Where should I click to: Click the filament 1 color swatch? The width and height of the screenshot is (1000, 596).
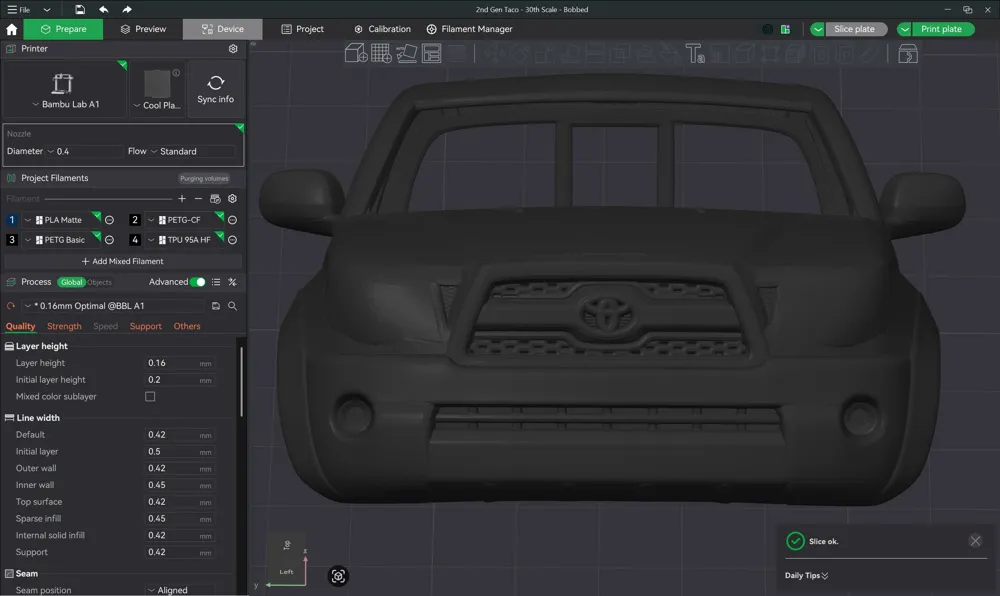[11, 220]
